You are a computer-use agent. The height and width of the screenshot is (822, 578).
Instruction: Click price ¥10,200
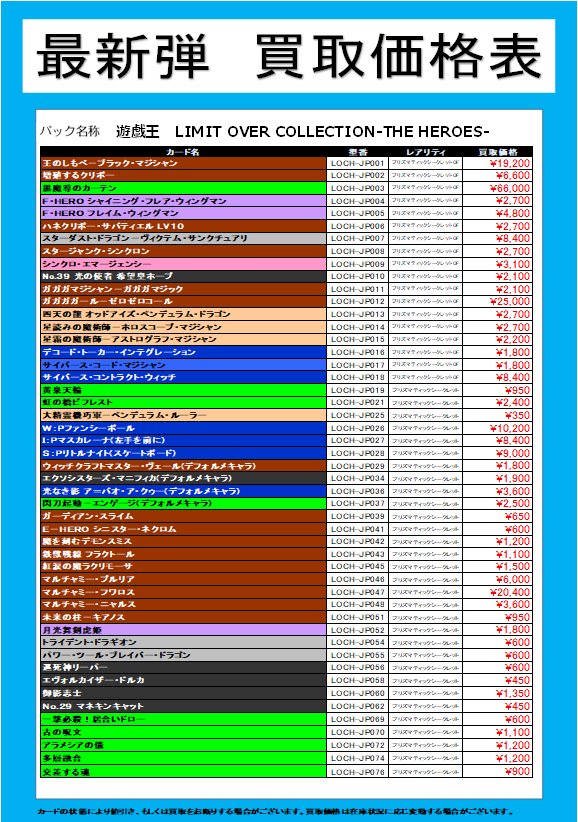[509, 428]
